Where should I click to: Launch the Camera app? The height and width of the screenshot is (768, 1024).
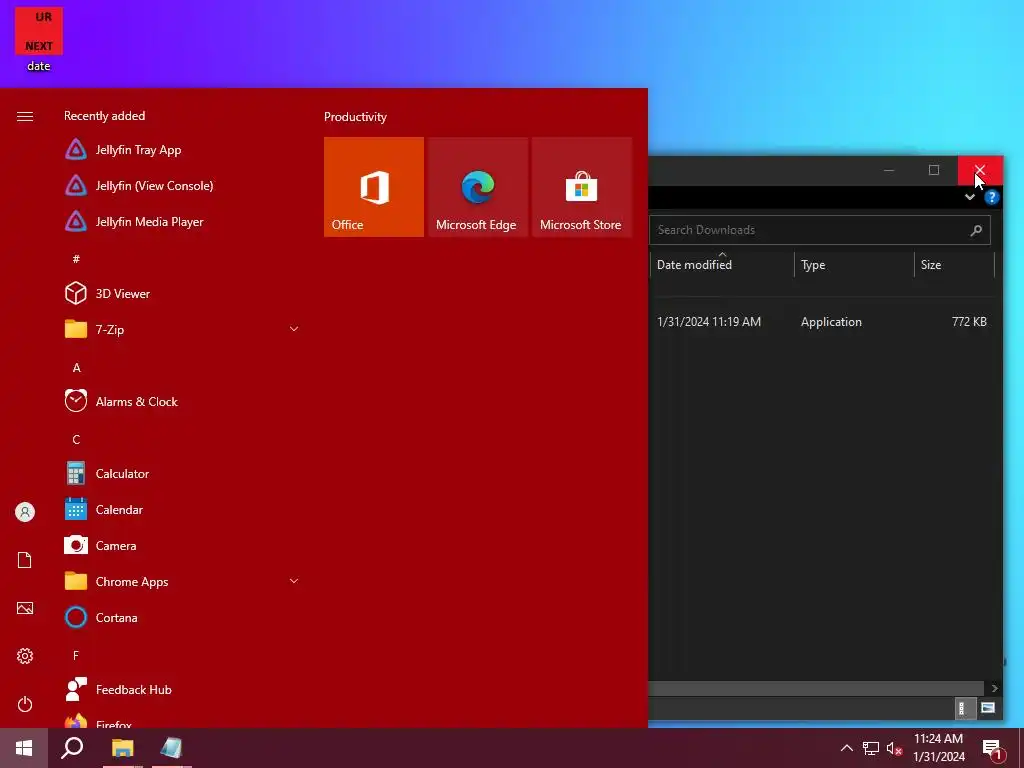point(181,545)
